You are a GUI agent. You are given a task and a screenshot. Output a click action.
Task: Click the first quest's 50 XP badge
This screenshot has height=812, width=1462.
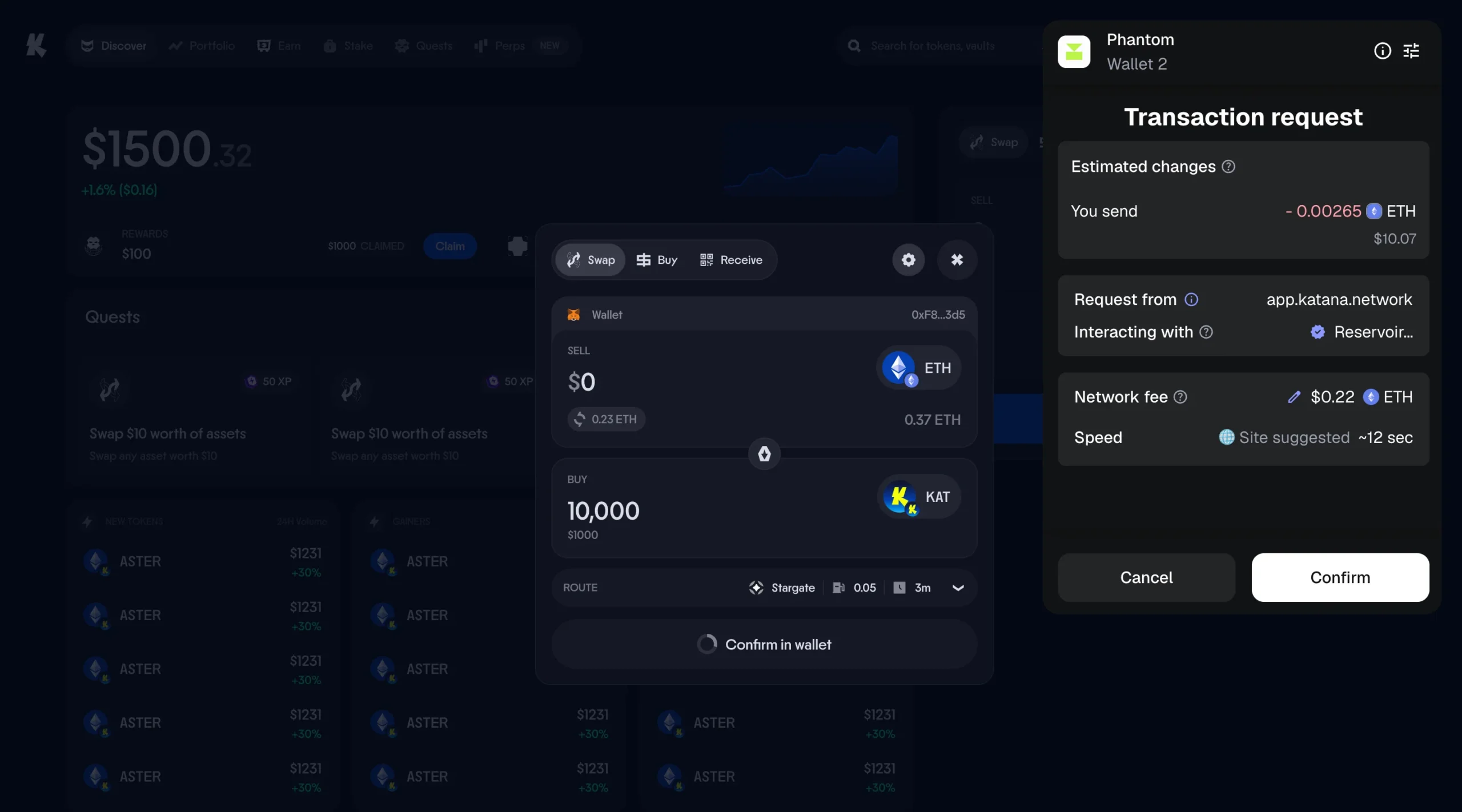(268, 381)
